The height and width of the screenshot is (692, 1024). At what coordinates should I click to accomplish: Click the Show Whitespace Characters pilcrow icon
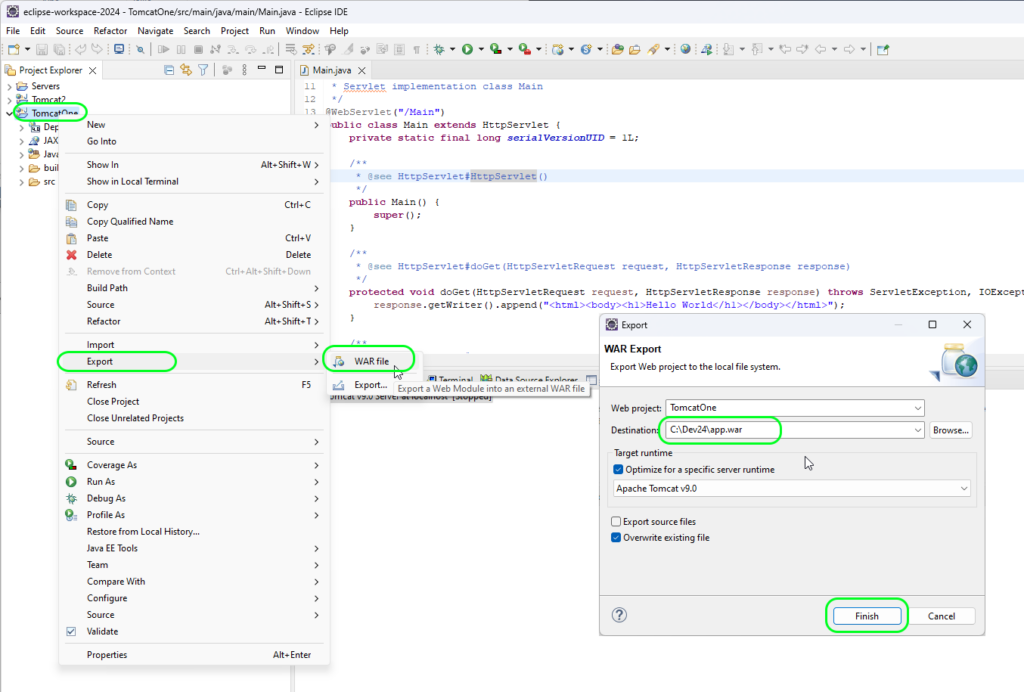pos(417,50)
